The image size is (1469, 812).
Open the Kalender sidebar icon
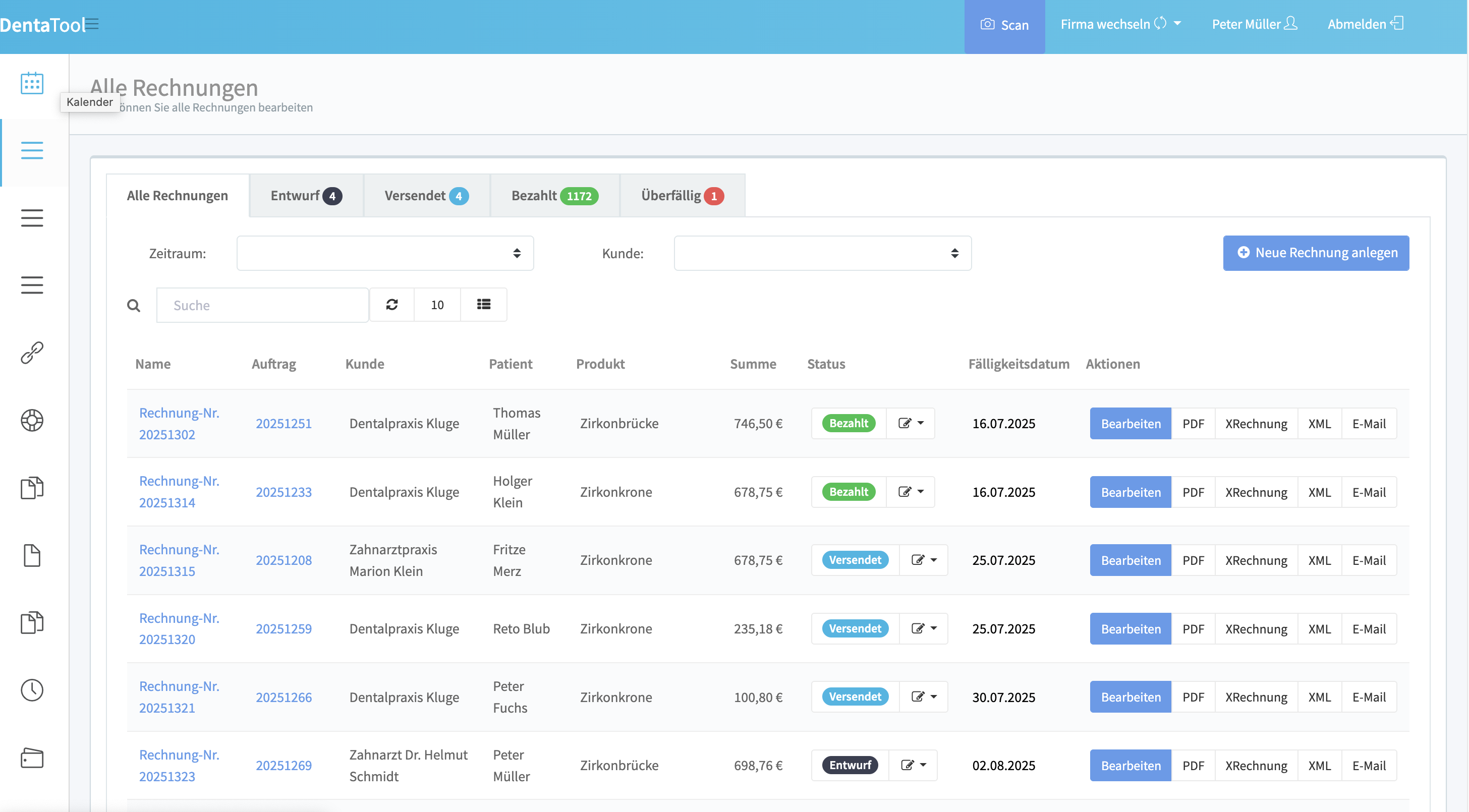coord(32,84)
